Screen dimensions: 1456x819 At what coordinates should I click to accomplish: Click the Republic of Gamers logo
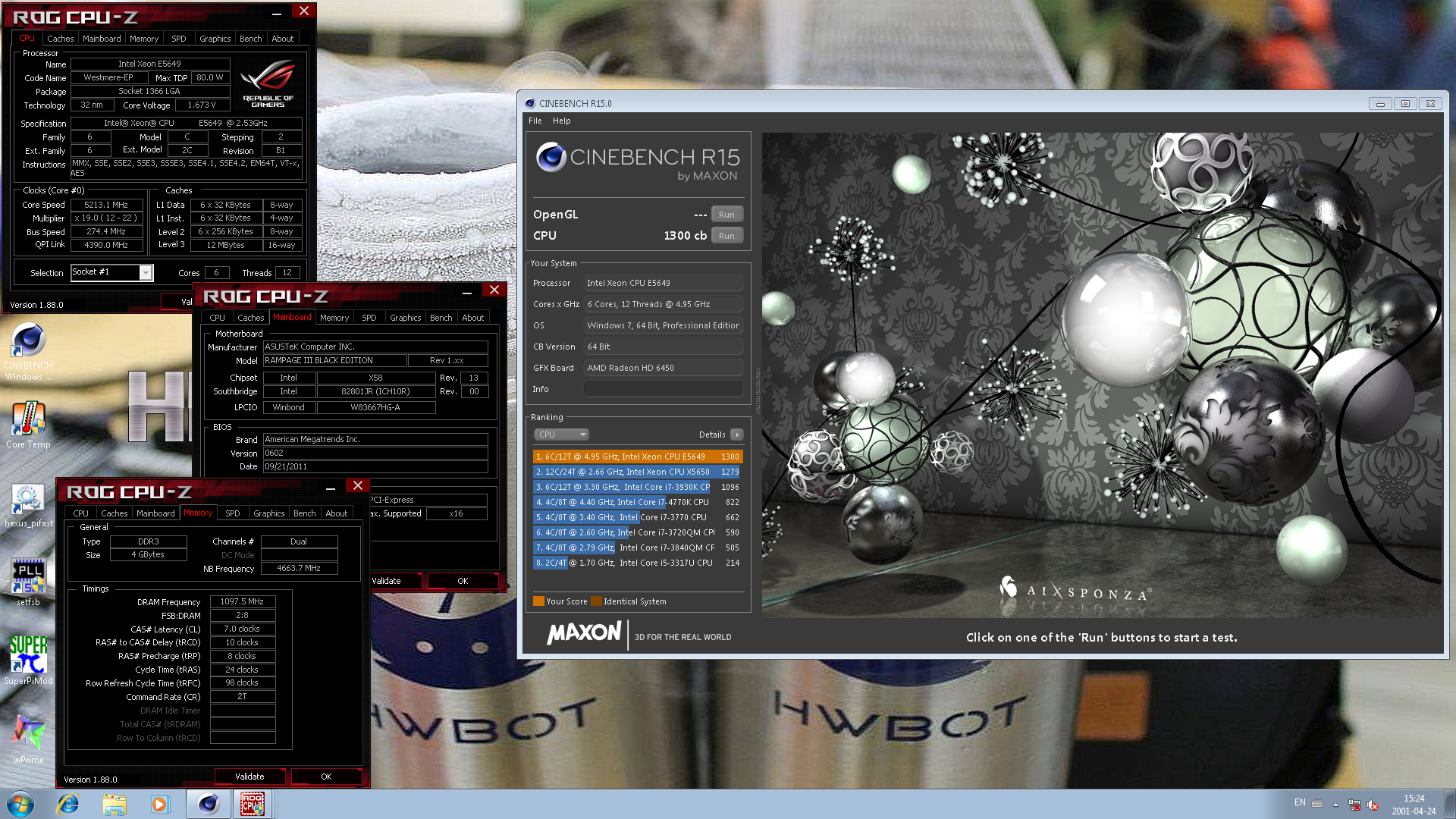pos(268,85)
